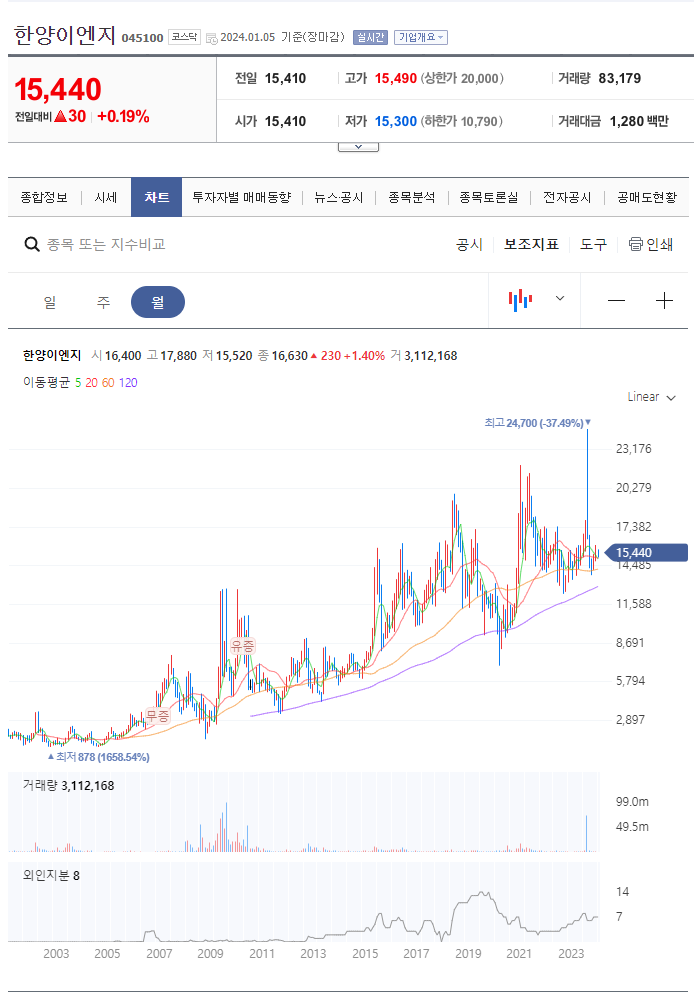Image resolution: width=694 pixels, height=996 pixels.
Task: Click the 공시 chart option
Action: pos(469,245)
